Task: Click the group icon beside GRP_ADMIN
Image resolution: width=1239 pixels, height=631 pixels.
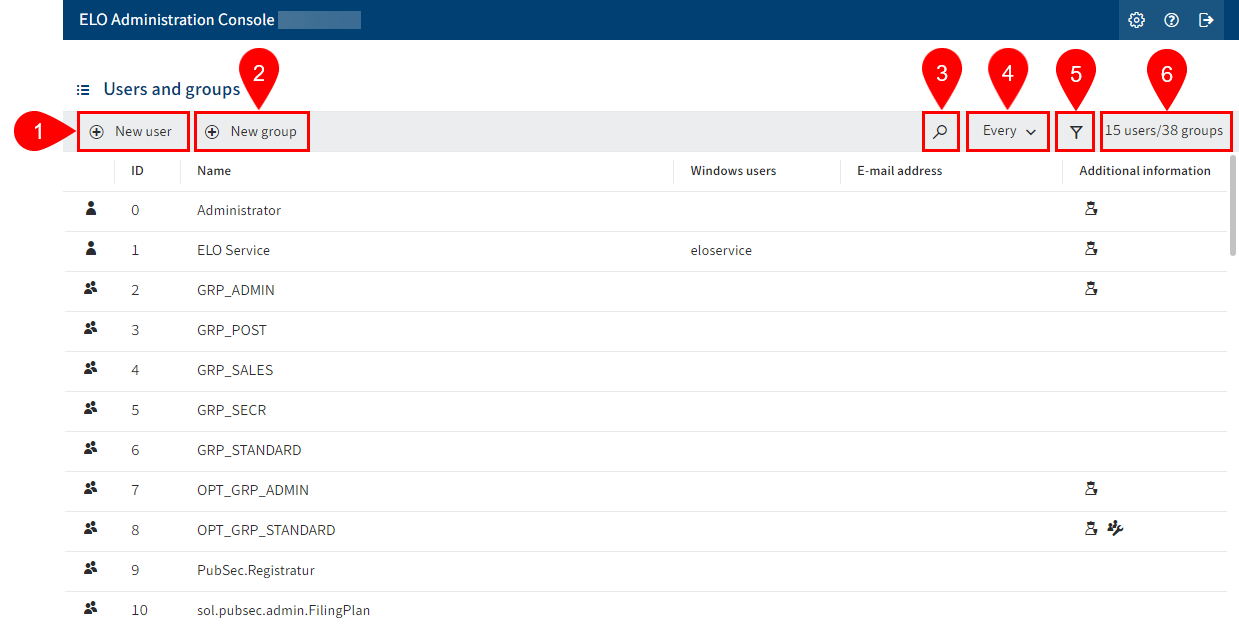Action: click(90, 289)
